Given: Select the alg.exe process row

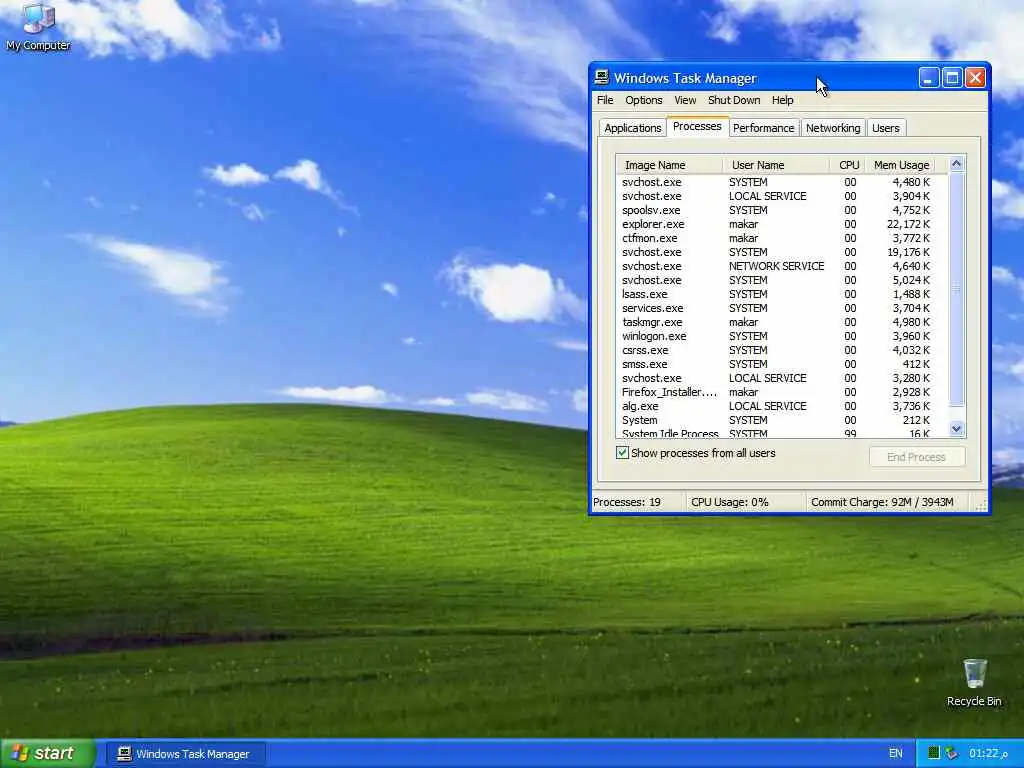Looking at the screenshot, I should pos(776,406).
